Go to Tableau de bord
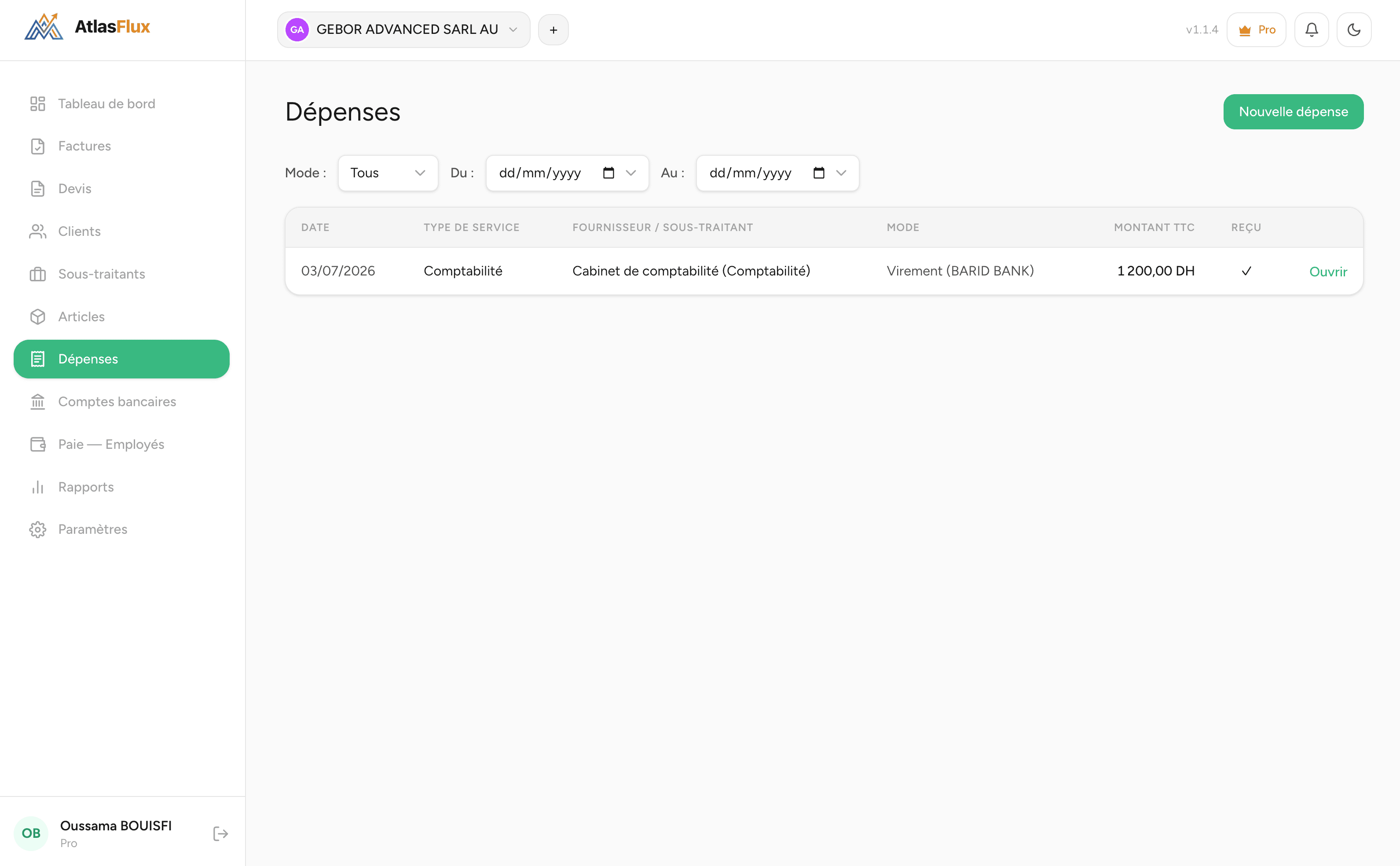This screenshot has height=866, width=1400. [x=121, y=104]
